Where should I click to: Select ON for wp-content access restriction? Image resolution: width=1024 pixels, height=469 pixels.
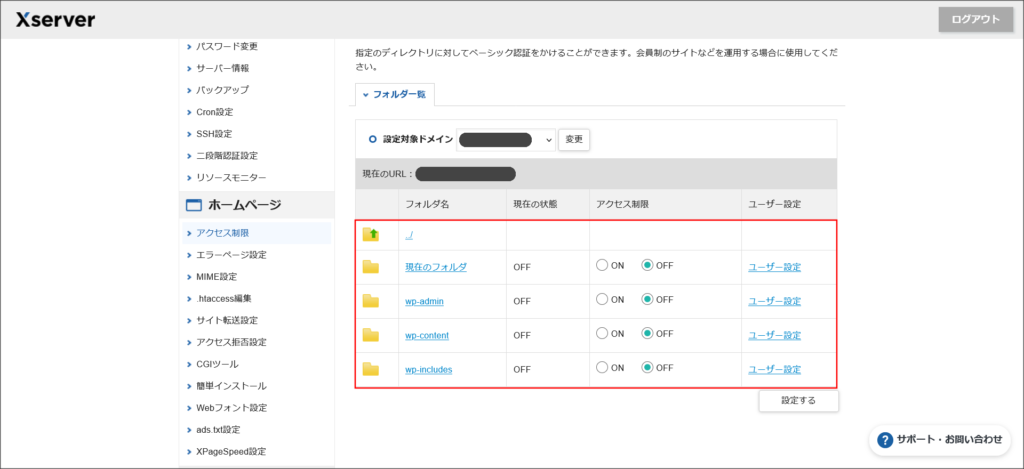[601, 333]
